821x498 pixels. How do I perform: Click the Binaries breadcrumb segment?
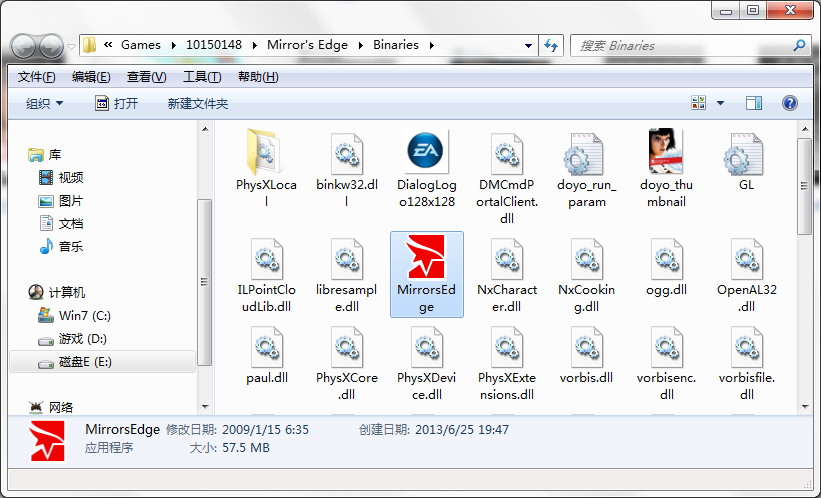tap(395, 45)
